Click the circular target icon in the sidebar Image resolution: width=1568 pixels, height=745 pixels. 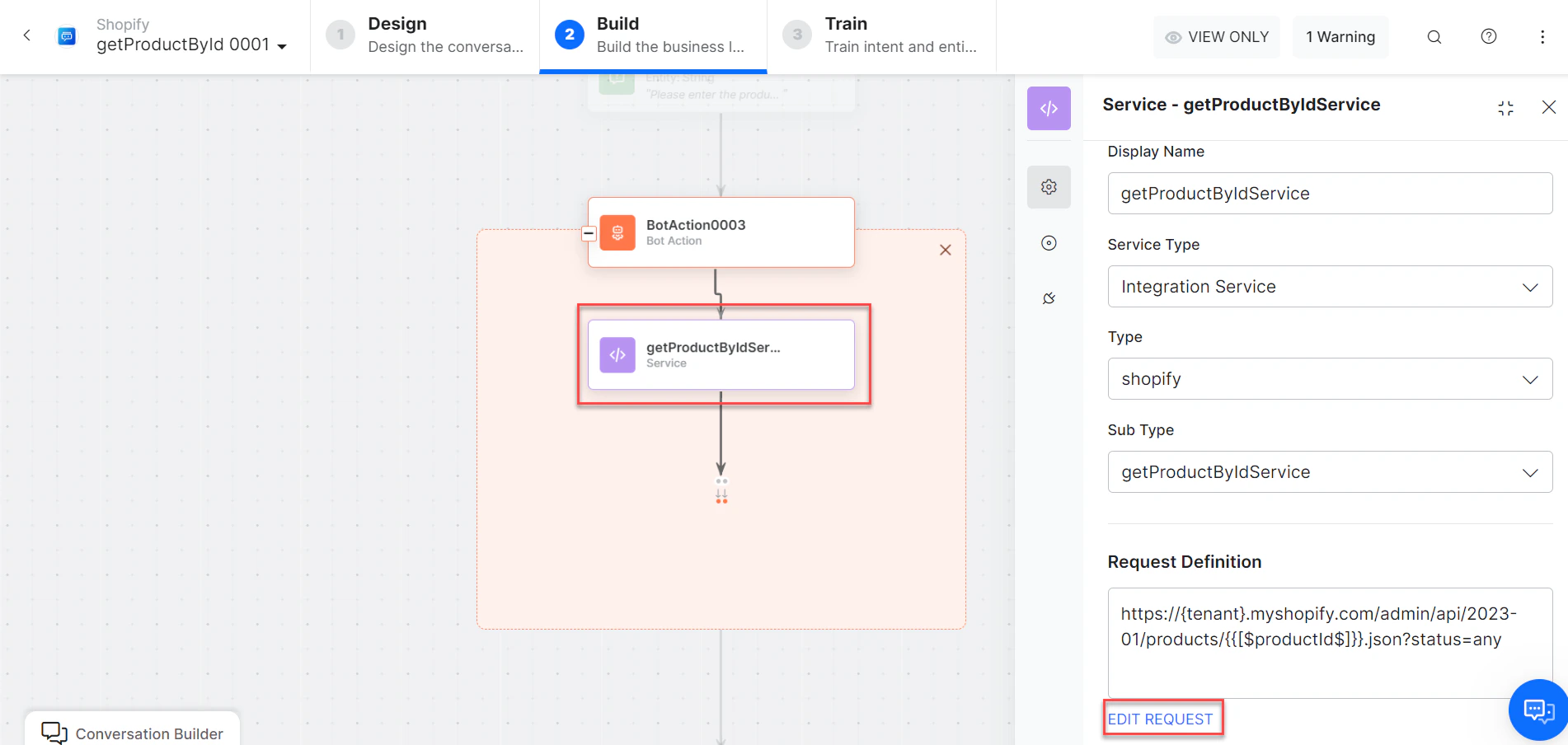[x=1048, y=242]
